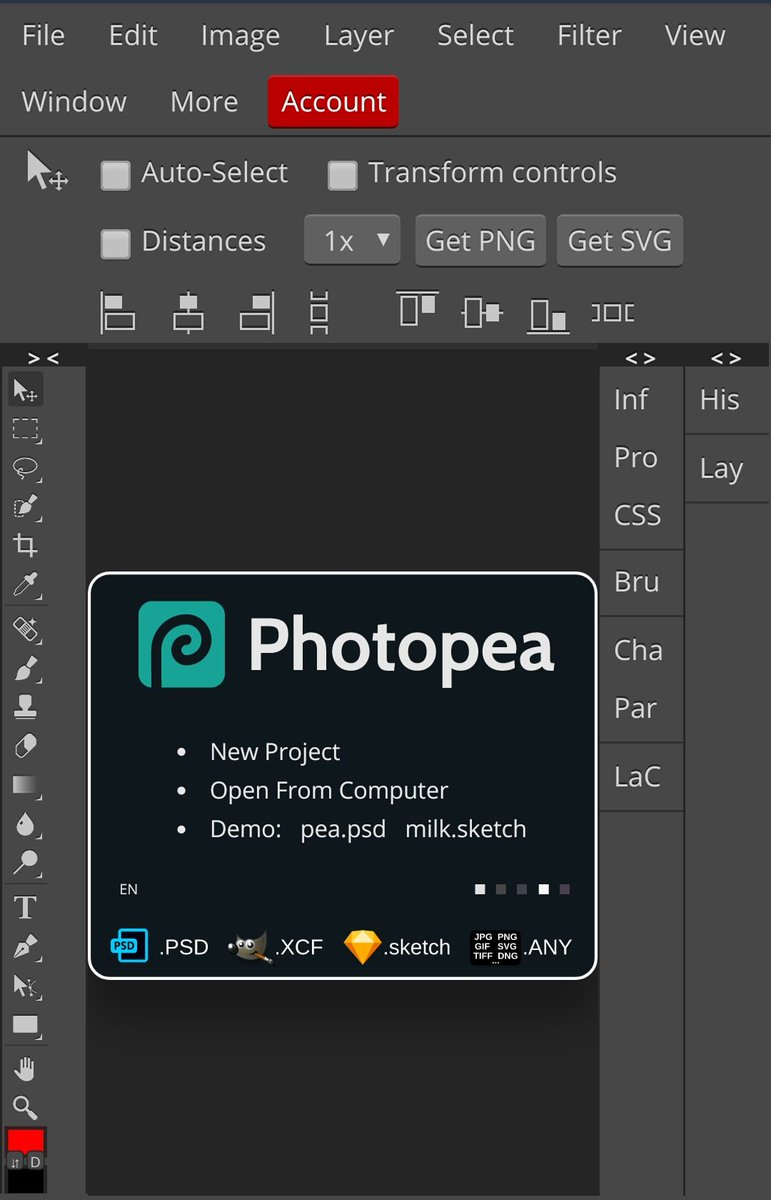
Task: Distribute vertical spacing icon
Action: [319, 313]
